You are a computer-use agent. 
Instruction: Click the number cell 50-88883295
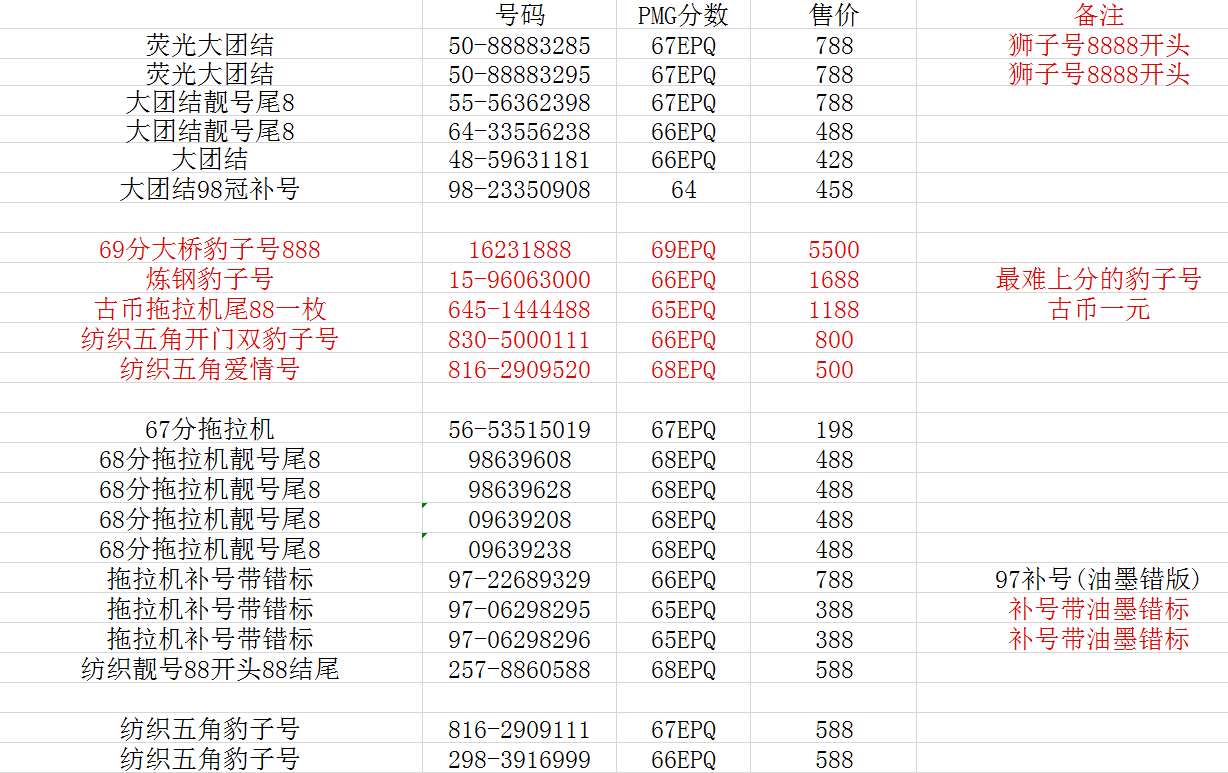[519, 74]
